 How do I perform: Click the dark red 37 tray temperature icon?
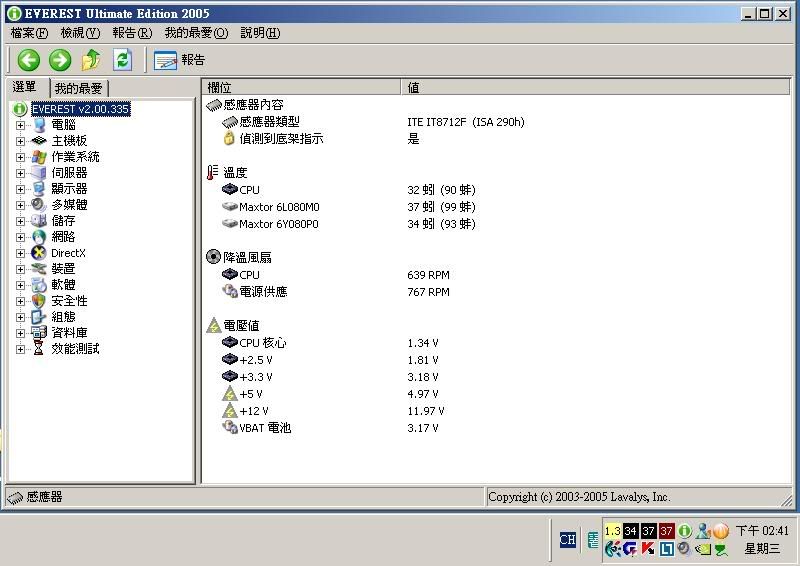[666, 531]
